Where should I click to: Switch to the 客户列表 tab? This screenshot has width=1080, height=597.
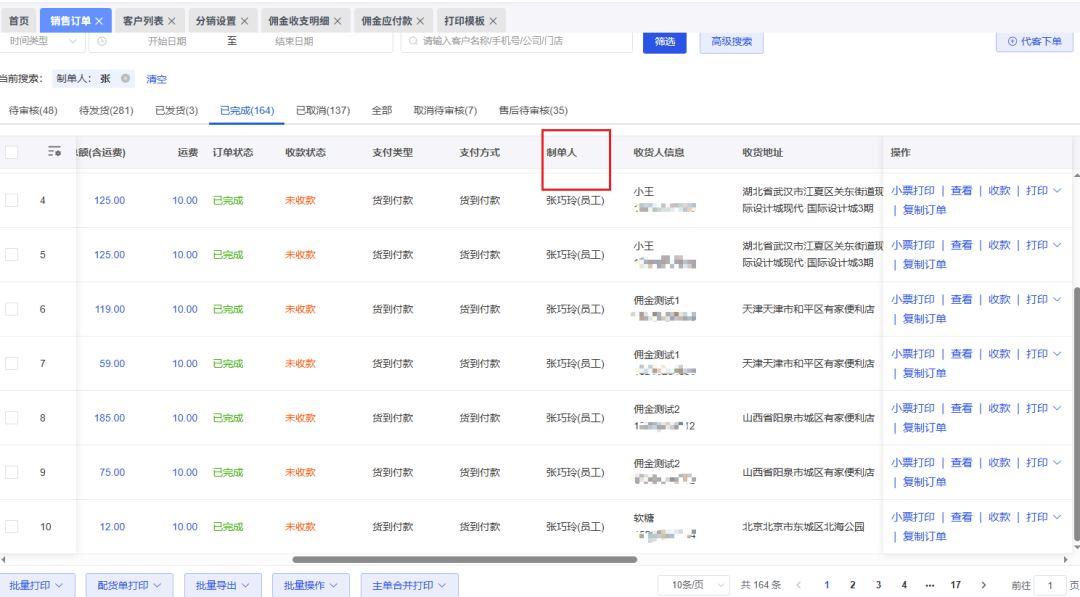click(143, 21)
